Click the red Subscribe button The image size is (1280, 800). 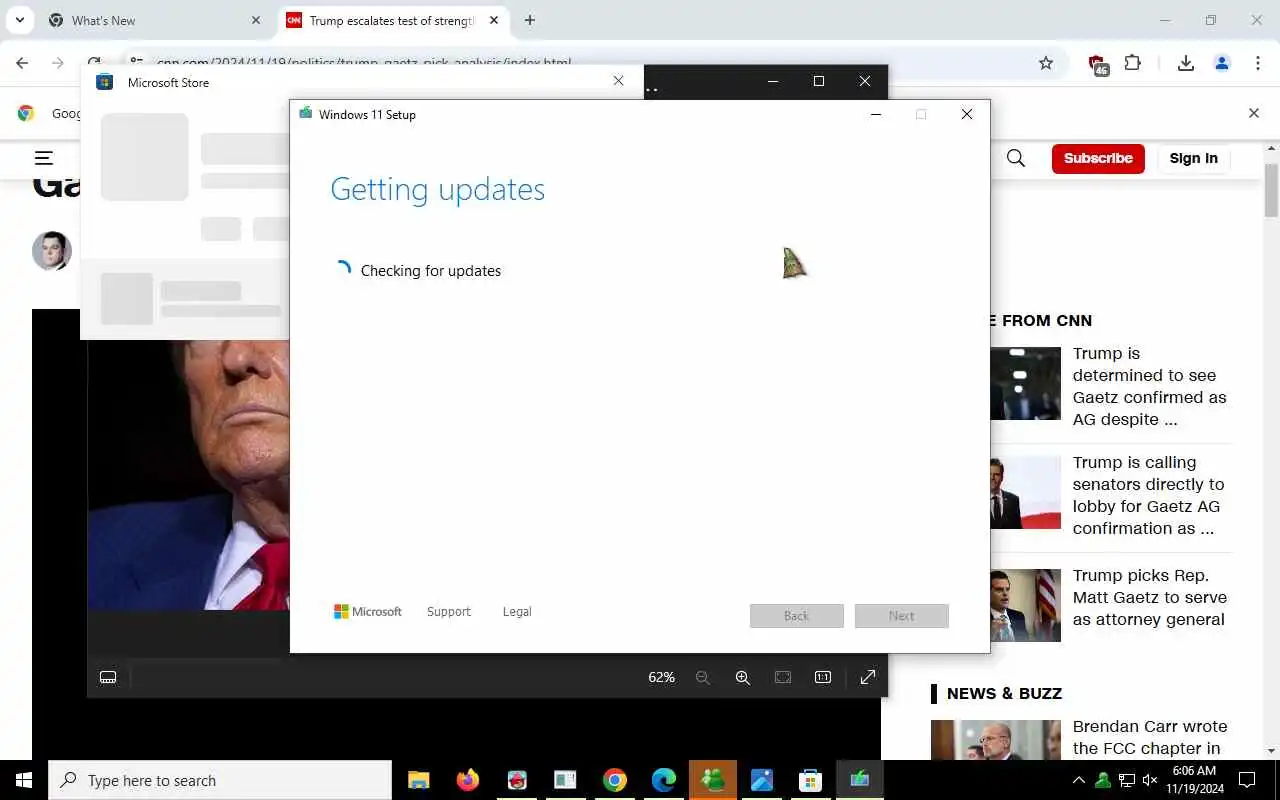pos(1098,158)
